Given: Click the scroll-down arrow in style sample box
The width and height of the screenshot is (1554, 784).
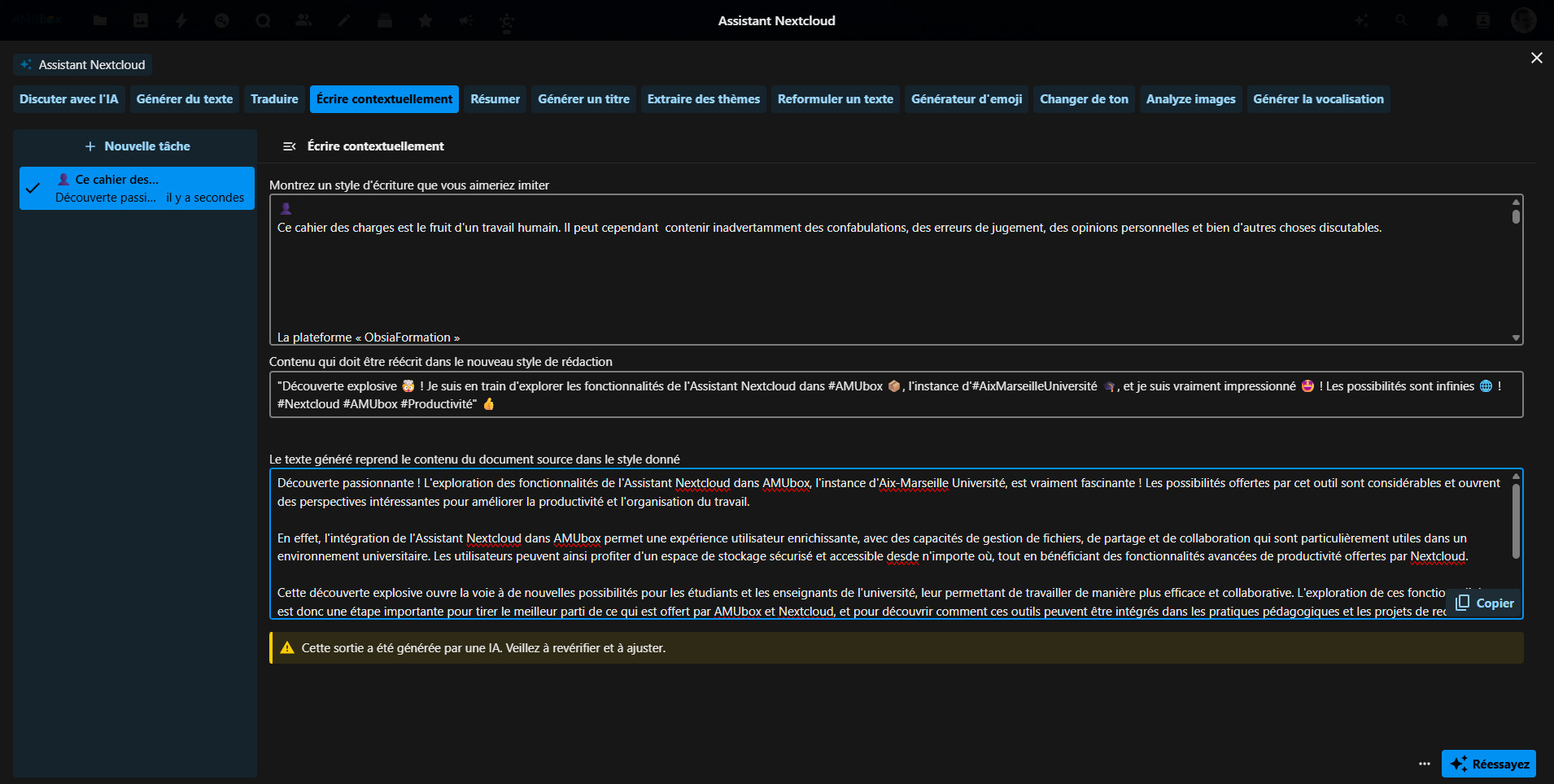Looking at the screenshot, I should tap(1516, 338).
